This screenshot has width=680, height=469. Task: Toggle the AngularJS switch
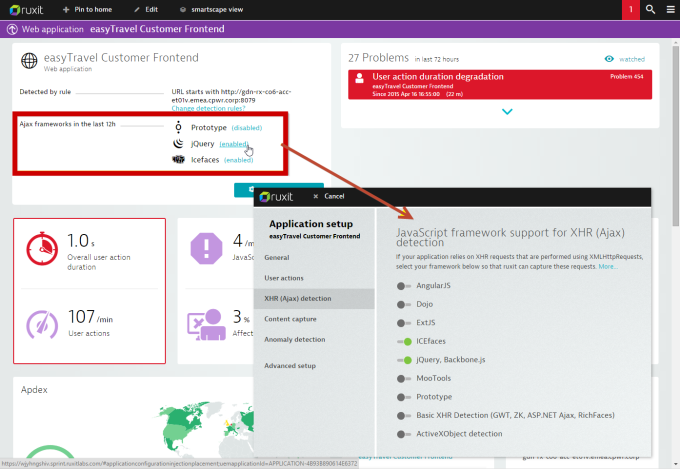(x=404, y=286)
